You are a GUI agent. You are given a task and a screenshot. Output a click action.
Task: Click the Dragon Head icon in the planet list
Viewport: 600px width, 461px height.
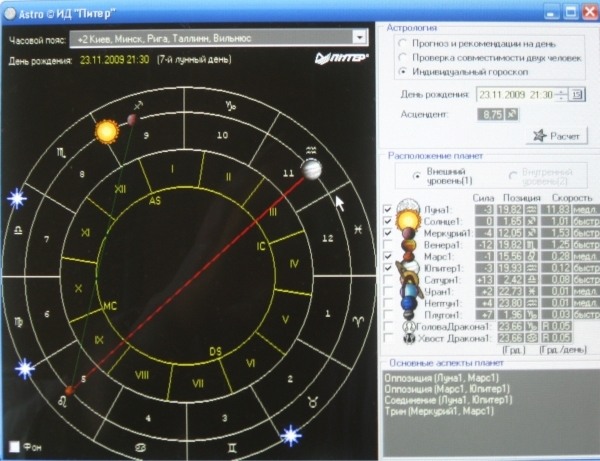409,327
